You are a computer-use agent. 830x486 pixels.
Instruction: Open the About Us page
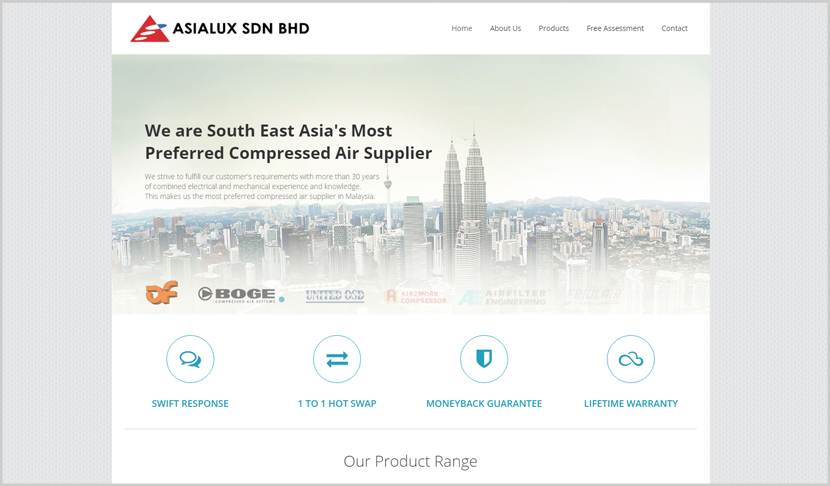(x=505, y=29)
